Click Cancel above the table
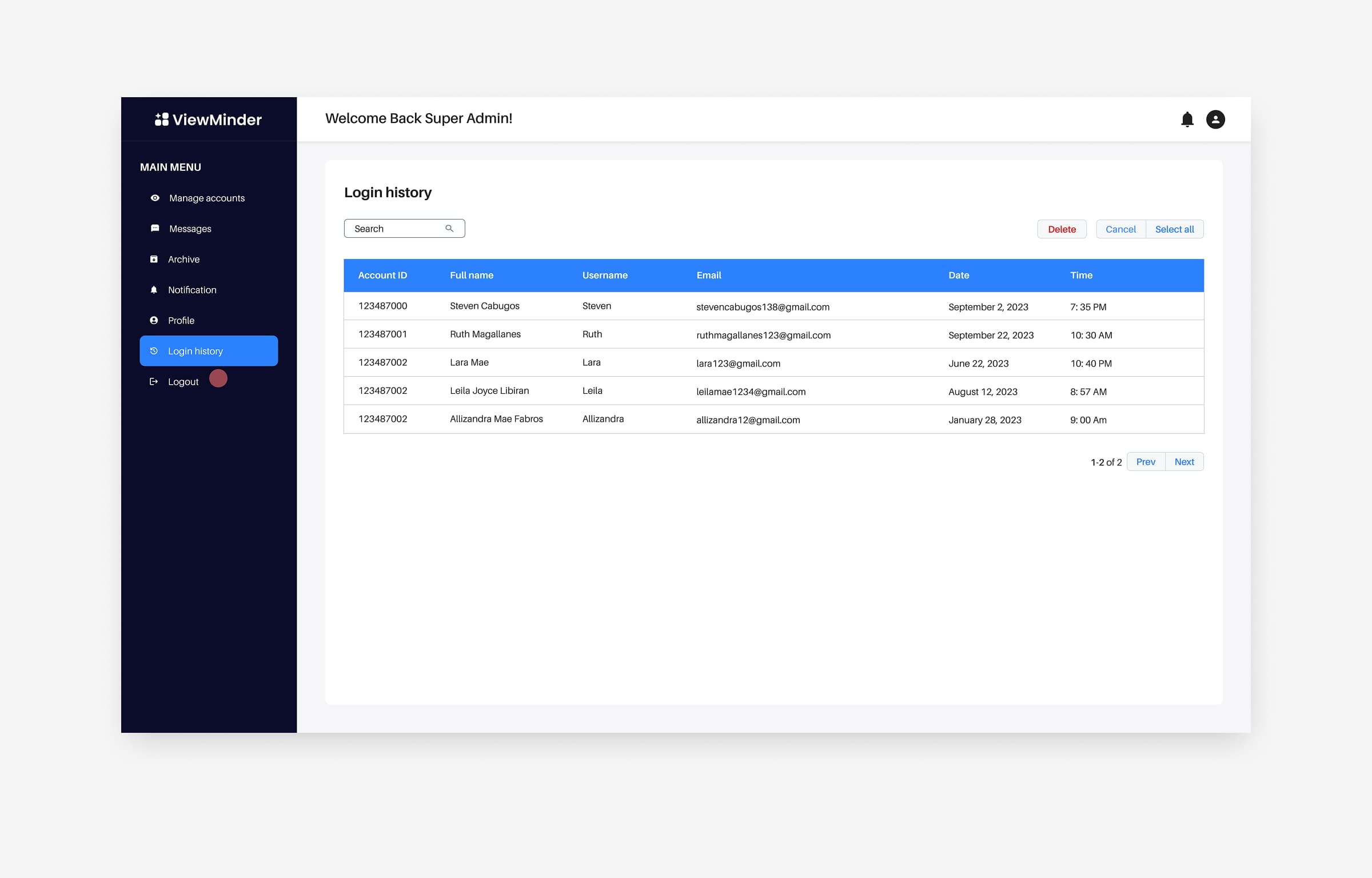Viewport: 1372px width, 878px height. [x=1120, y=229]
